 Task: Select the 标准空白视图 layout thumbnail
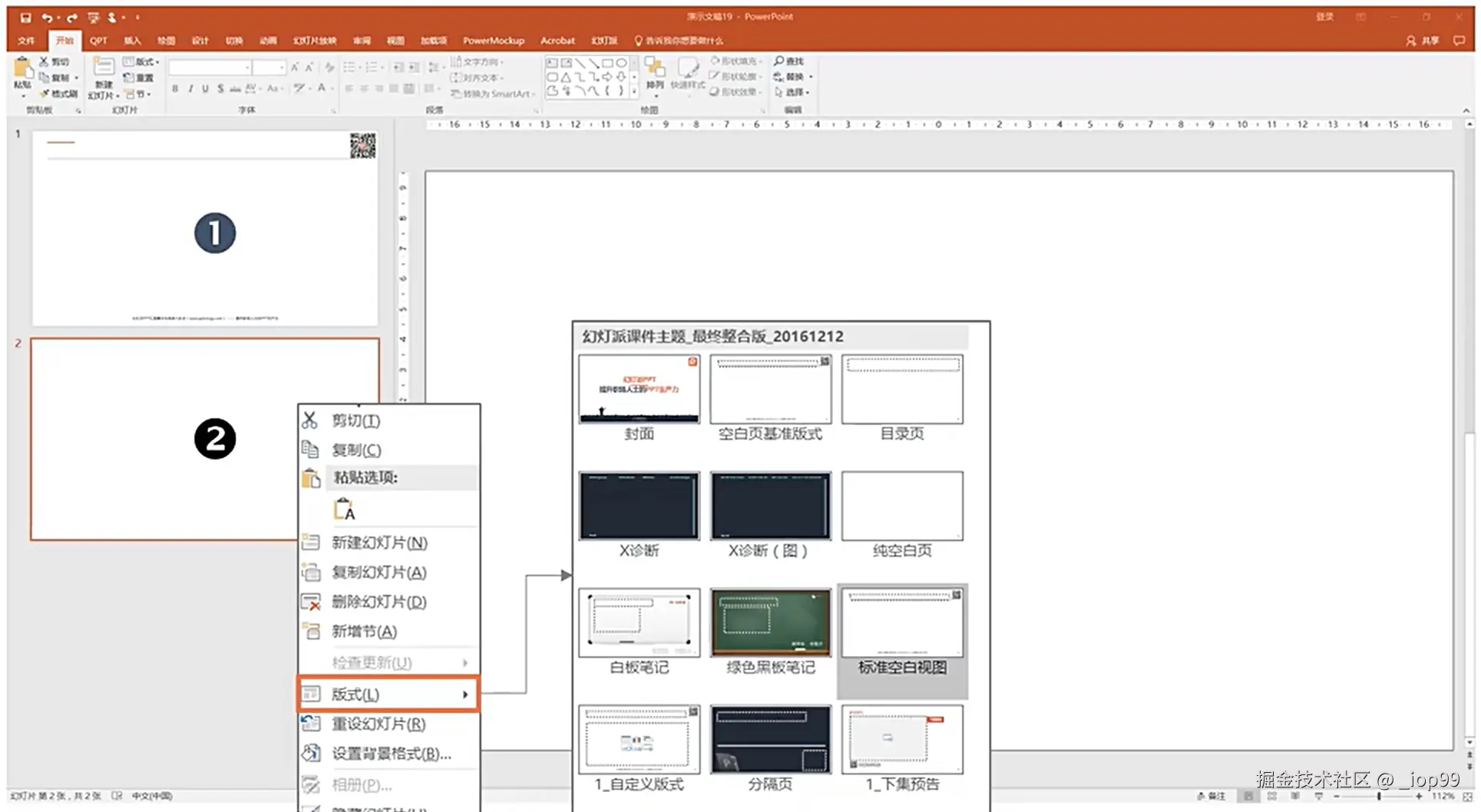[x=902, y=622]
